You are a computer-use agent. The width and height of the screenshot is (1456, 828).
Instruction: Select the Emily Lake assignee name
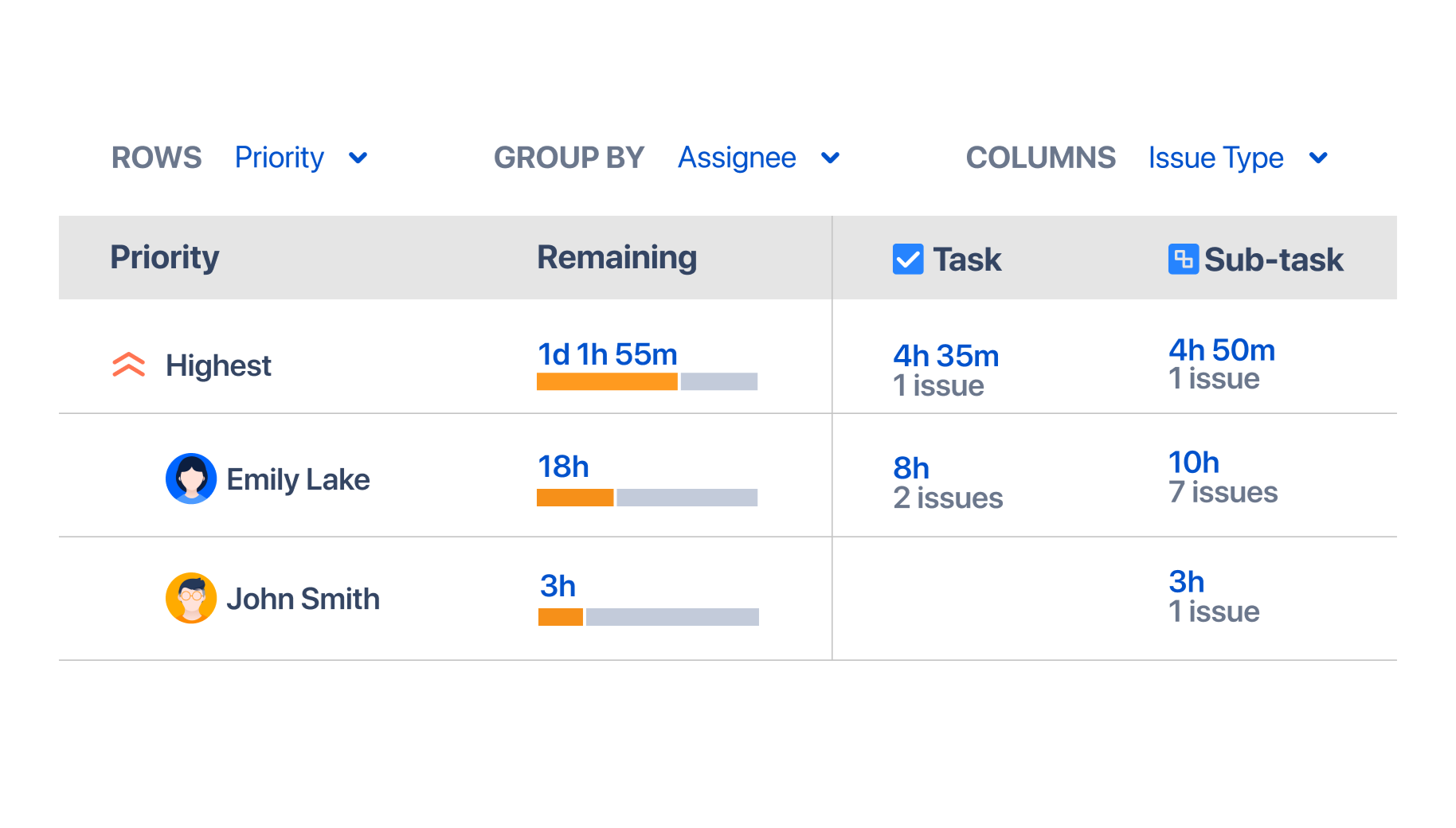pyautogui.click(x=298, y=479)
